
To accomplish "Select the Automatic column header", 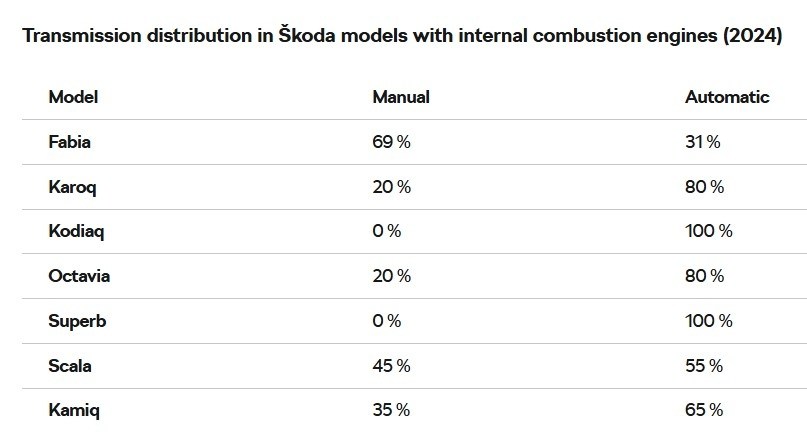I will pos(727,97).
